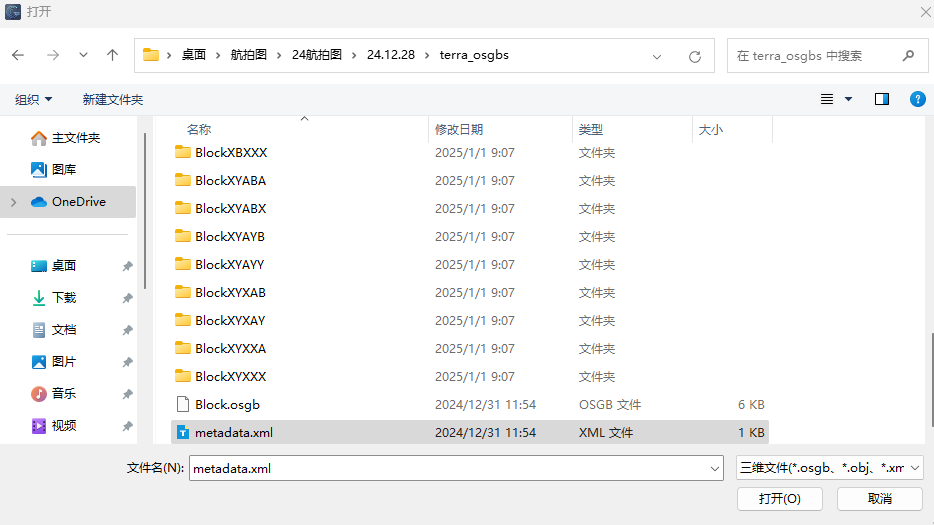Click the search box for terra_osgbs

815,56
